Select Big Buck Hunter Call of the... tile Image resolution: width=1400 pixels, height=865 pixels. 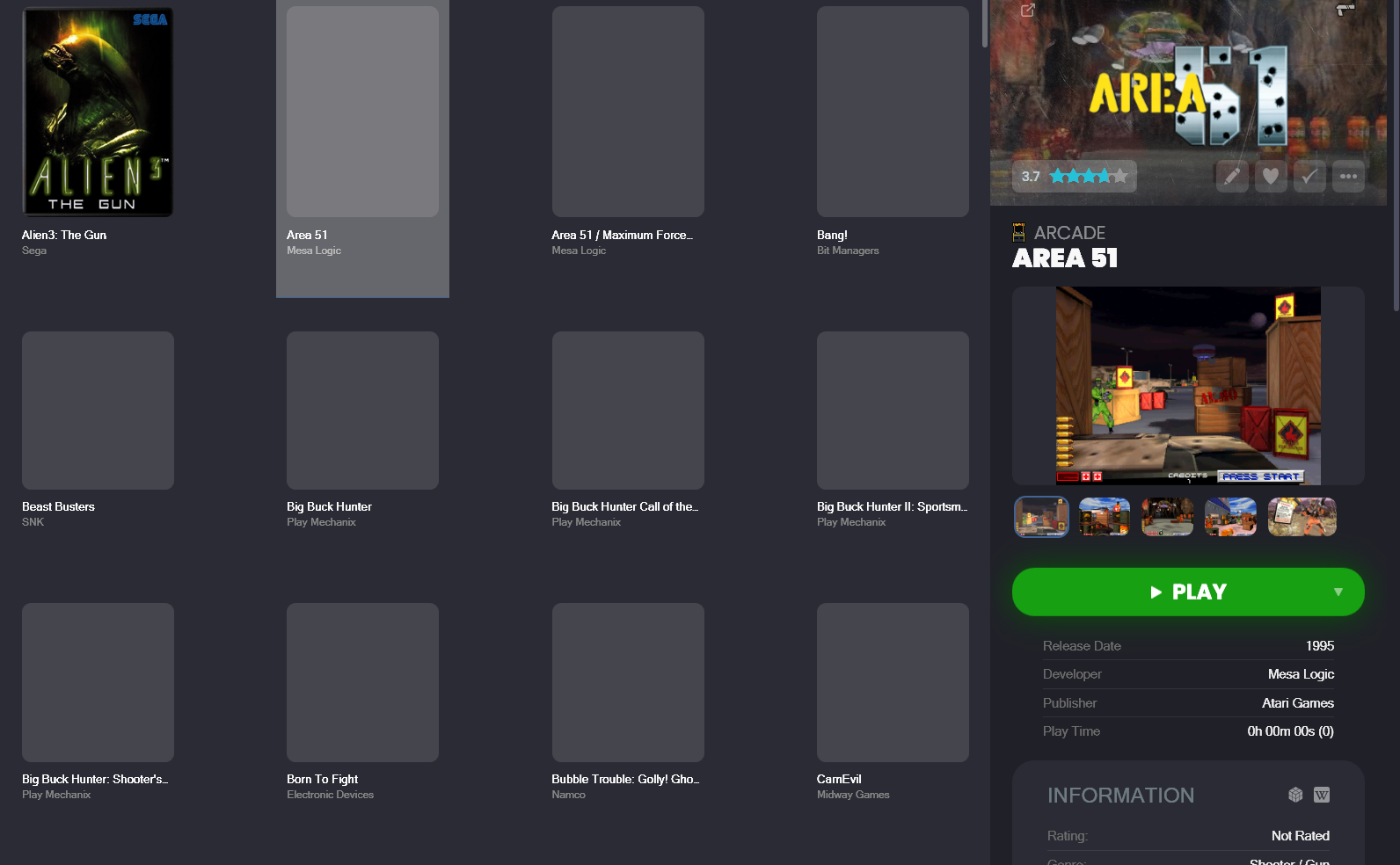click(628, 411)
